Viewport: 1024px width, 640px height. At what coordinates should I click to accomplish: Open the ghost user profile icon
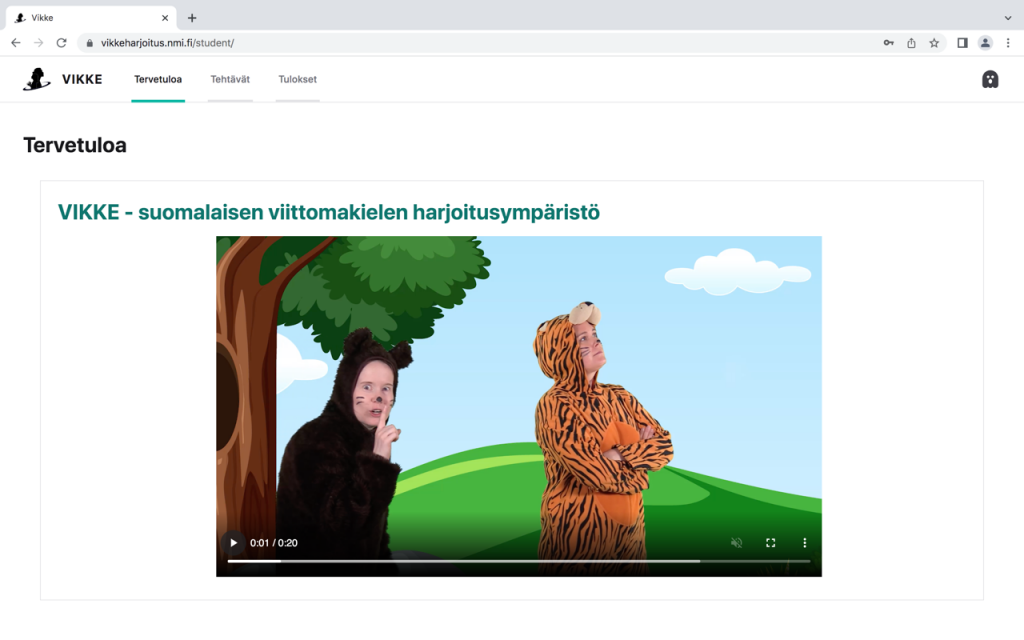(x=990, y=79)
